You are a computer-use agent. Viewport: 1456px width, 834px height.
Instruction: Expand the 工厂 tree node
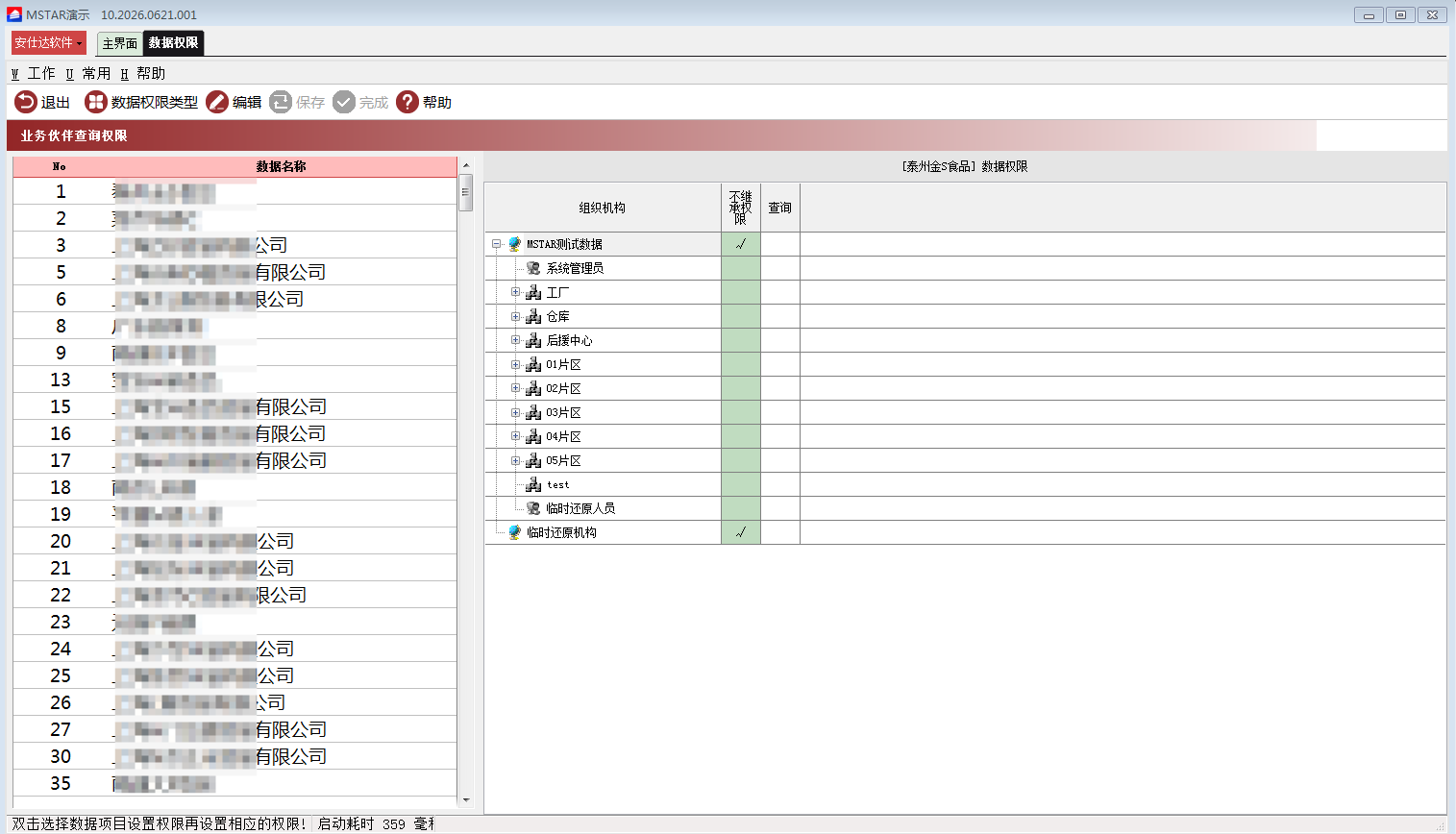pyautogui.click(x=515, y=292)
